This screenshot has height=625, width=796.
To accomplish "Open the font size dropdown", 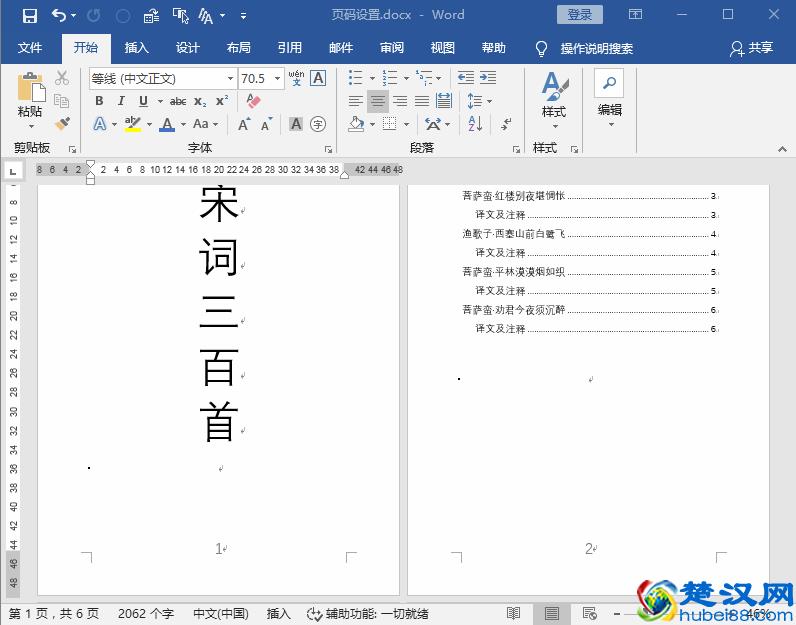I will click(x=278, y=79).
